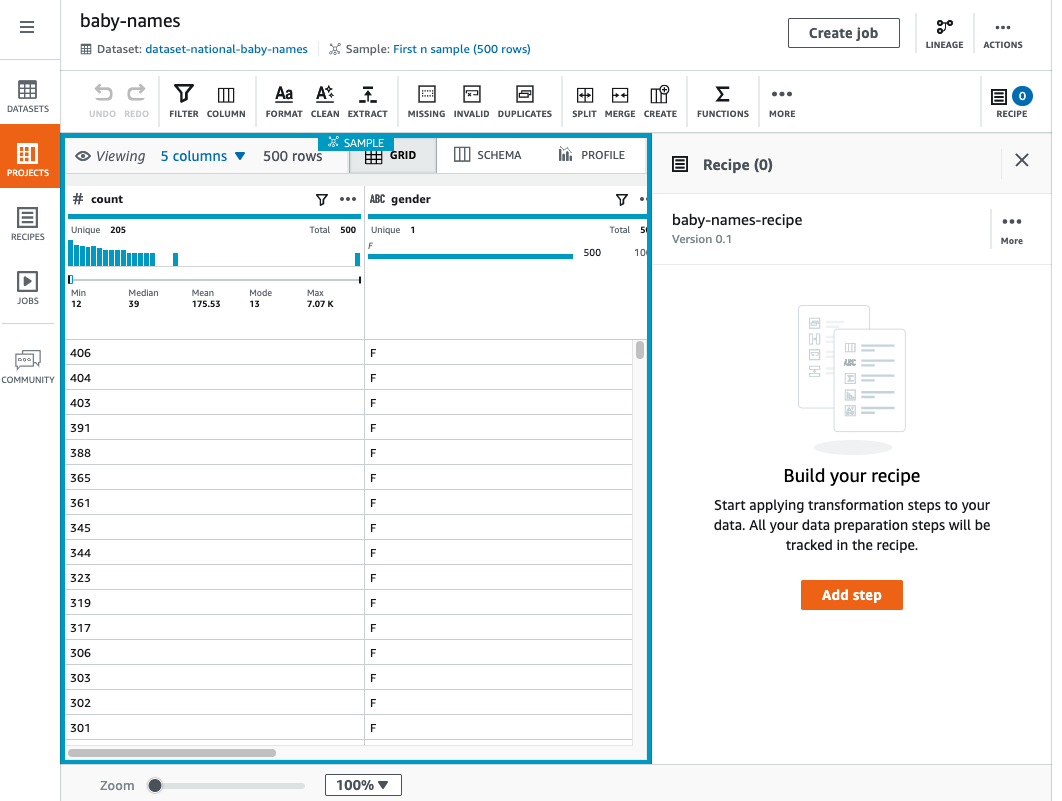The height and width of the screenshot is (801, 1062).
Task: Switch to the SCHEMA tab
Action: pos(488,155)
